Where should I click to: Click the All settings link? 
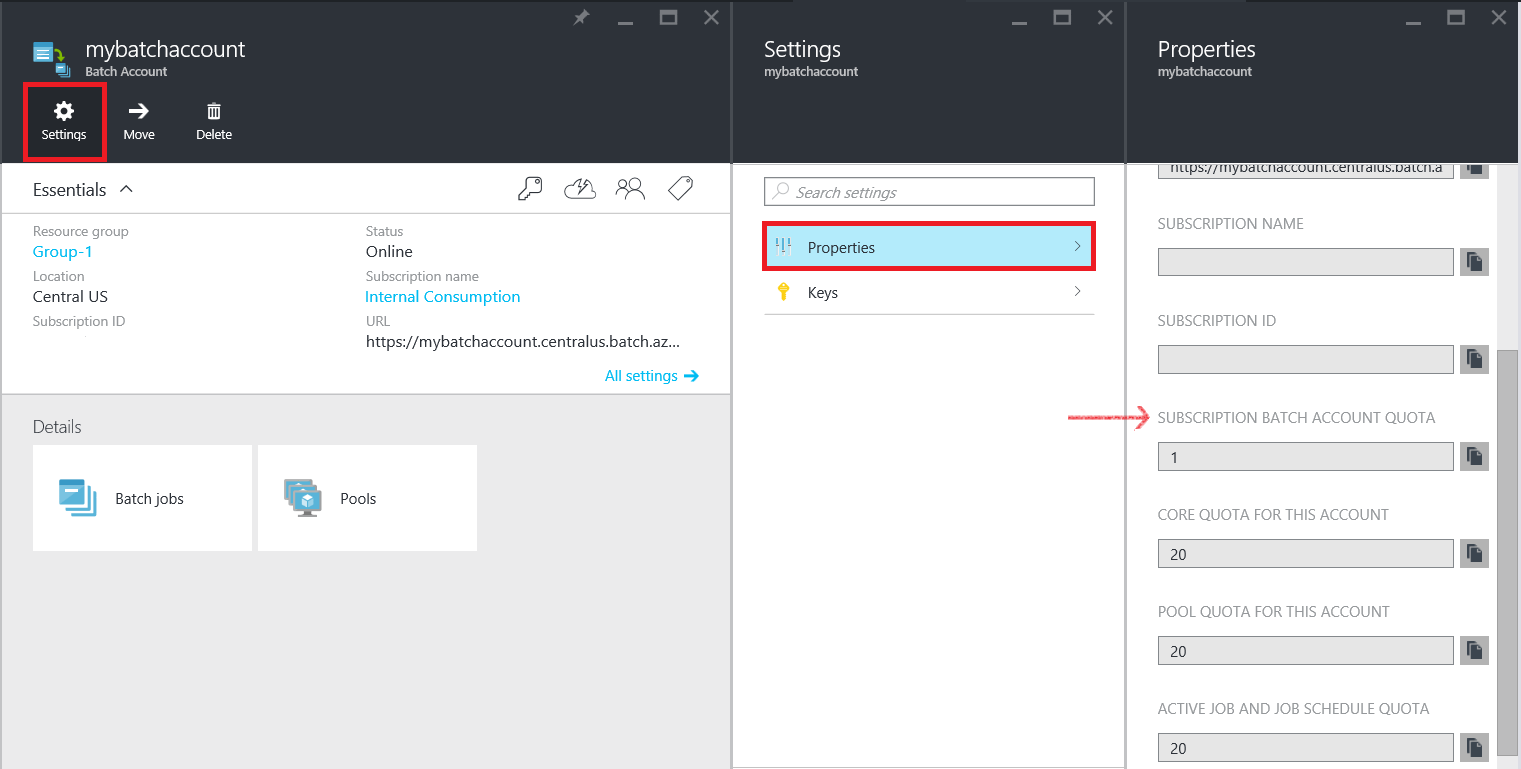[652, 376]
